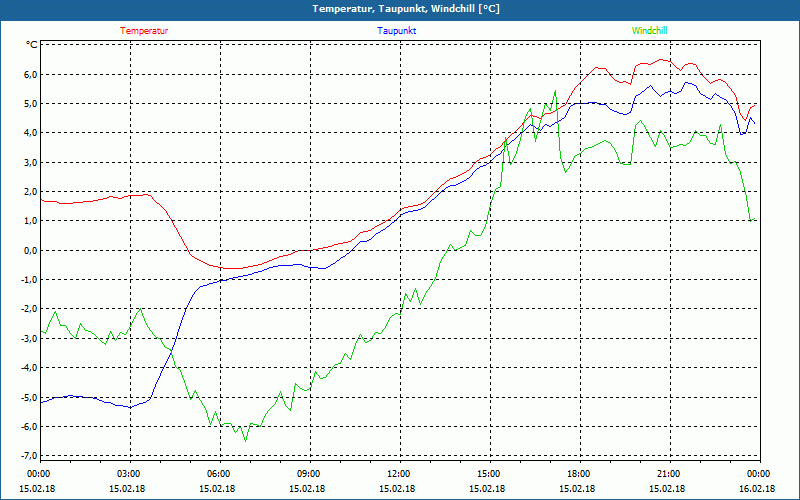Click the 15:00 time axis label

[488, 474]
